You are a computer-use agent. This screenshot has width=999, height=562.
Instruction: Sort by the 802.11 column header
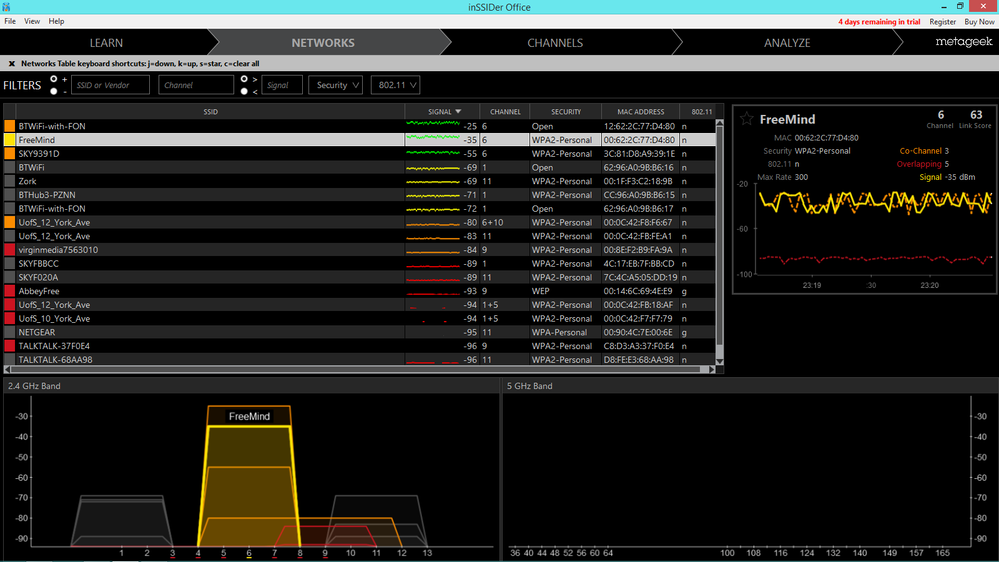coord(701,112)
